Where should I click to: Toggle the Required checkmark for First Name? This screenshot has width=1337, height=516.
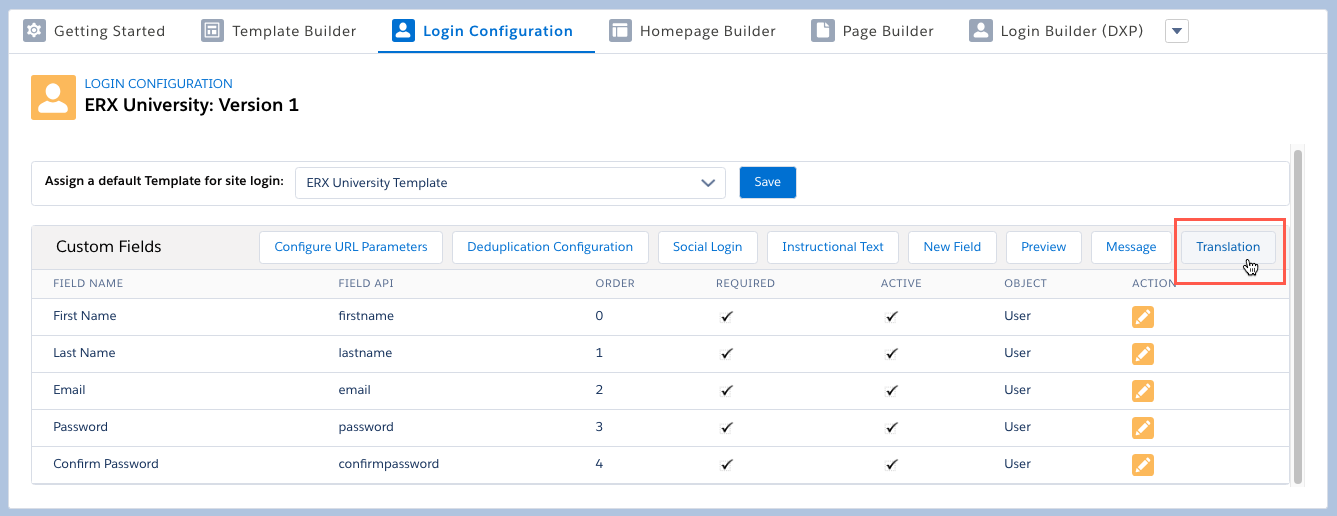click(727, 317)
